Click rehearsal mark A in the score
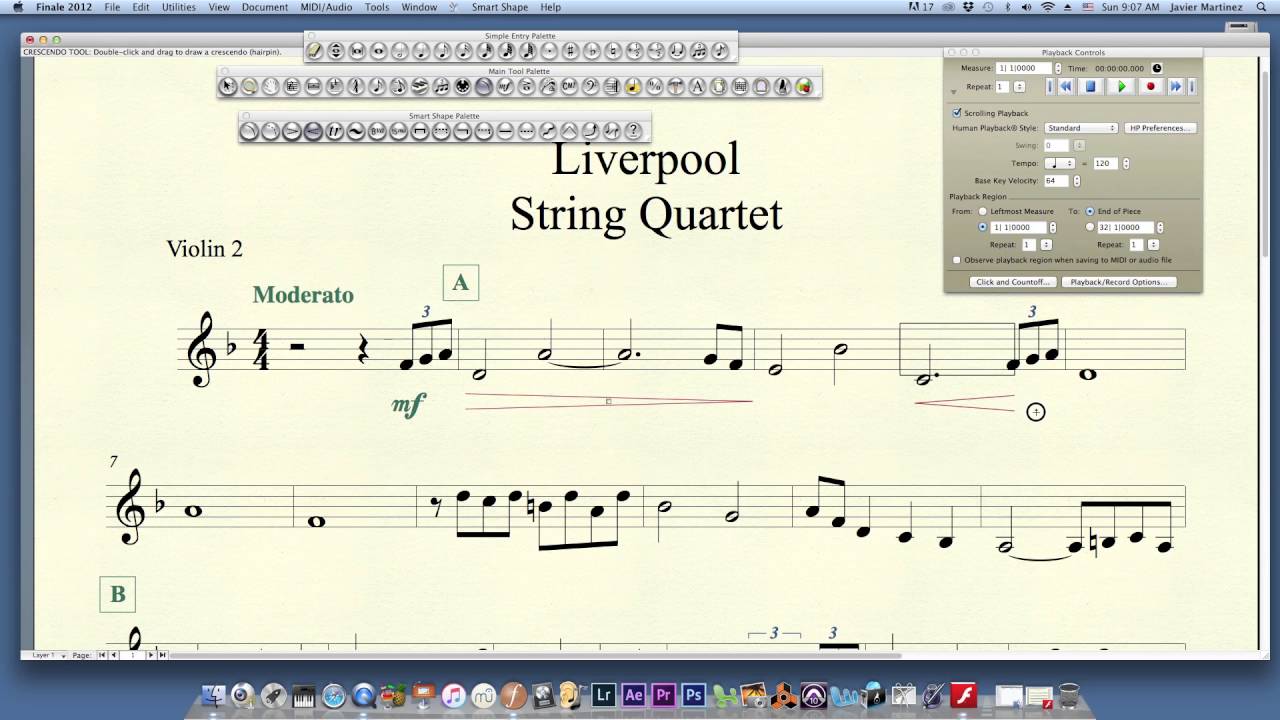Viewport: 1280px width, 720px height. coord(461,283)
